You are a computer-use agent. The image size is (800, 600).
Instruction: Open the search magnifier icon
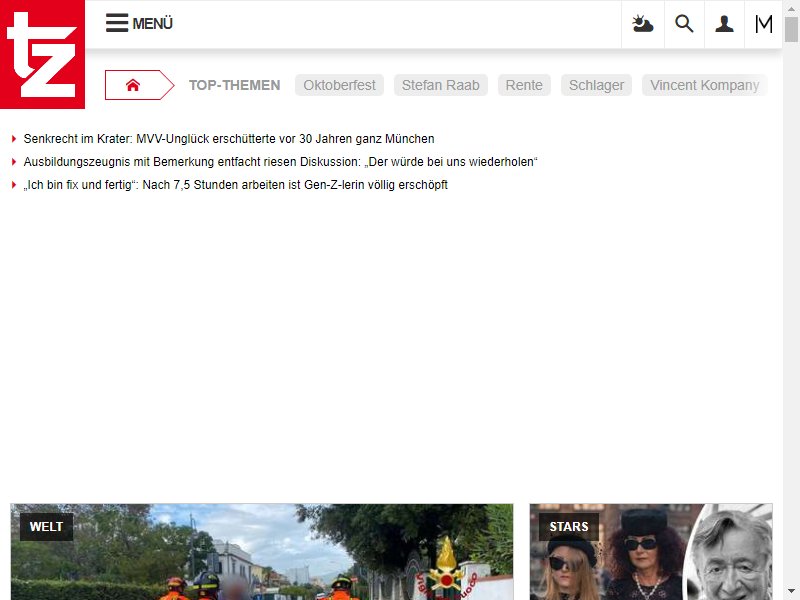[684, 24]
